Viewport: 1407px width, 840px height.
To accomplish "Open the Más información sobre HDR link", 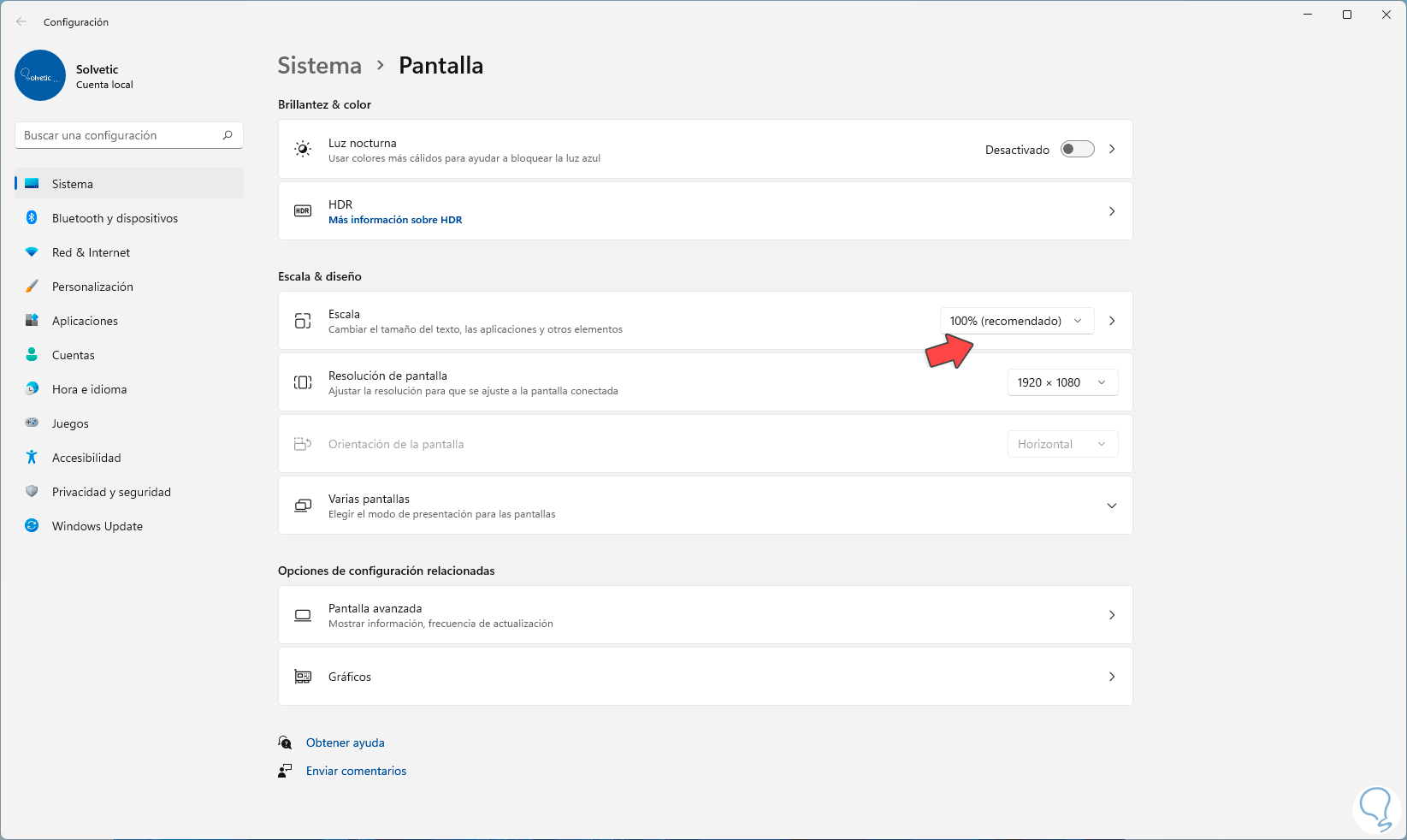I will 395,220.
